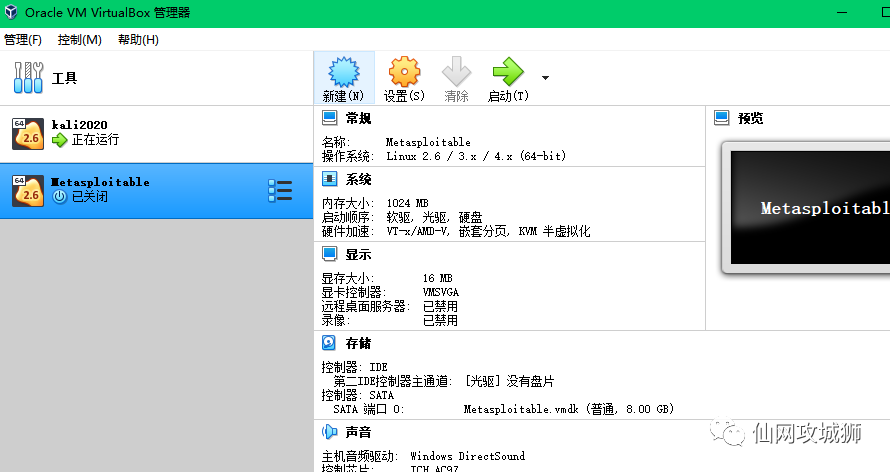Click the Discard (清除) arrow icon

click(x=456, y=71)
